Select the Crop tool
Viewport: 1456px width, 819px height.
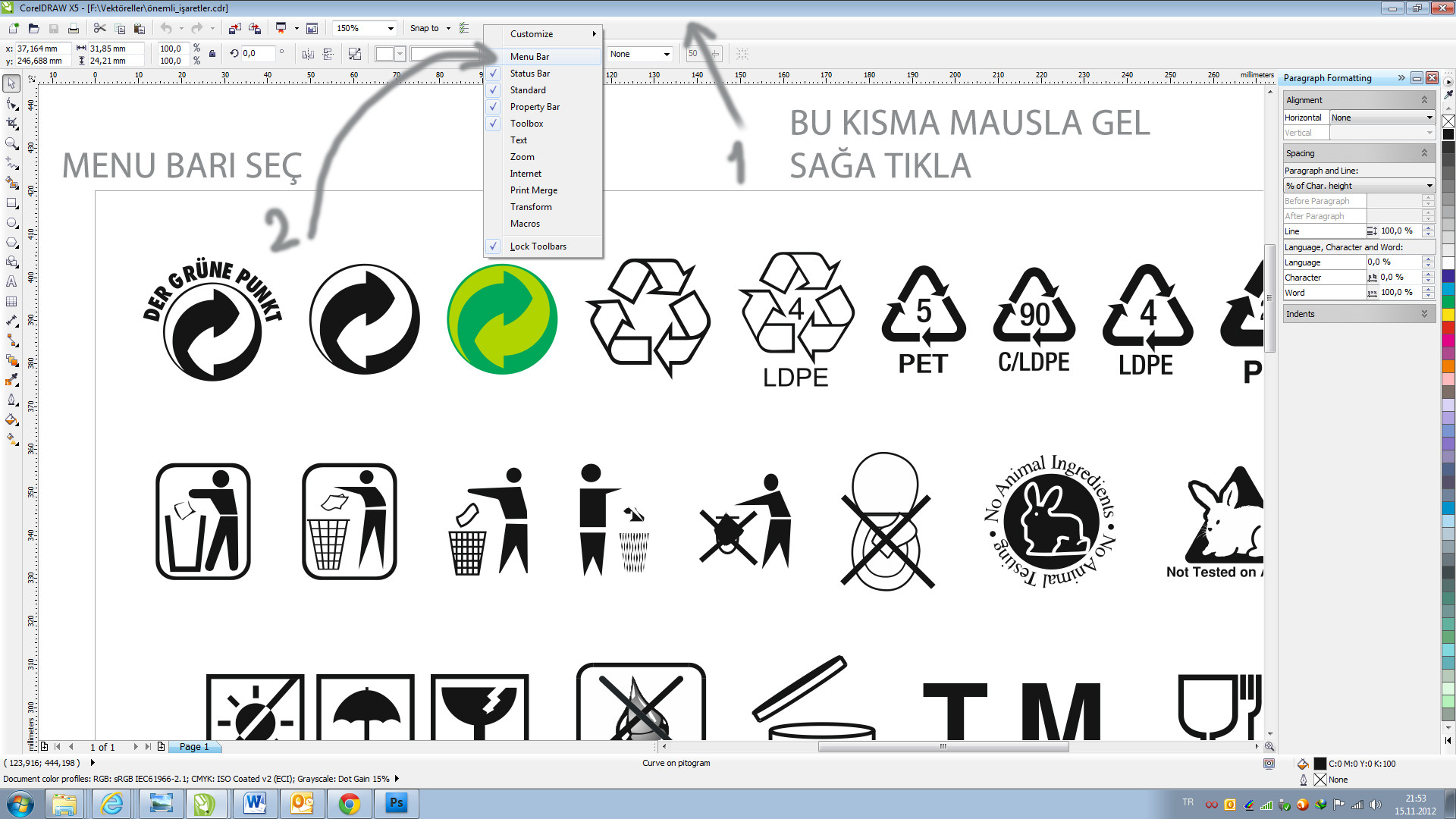[12, 123]
